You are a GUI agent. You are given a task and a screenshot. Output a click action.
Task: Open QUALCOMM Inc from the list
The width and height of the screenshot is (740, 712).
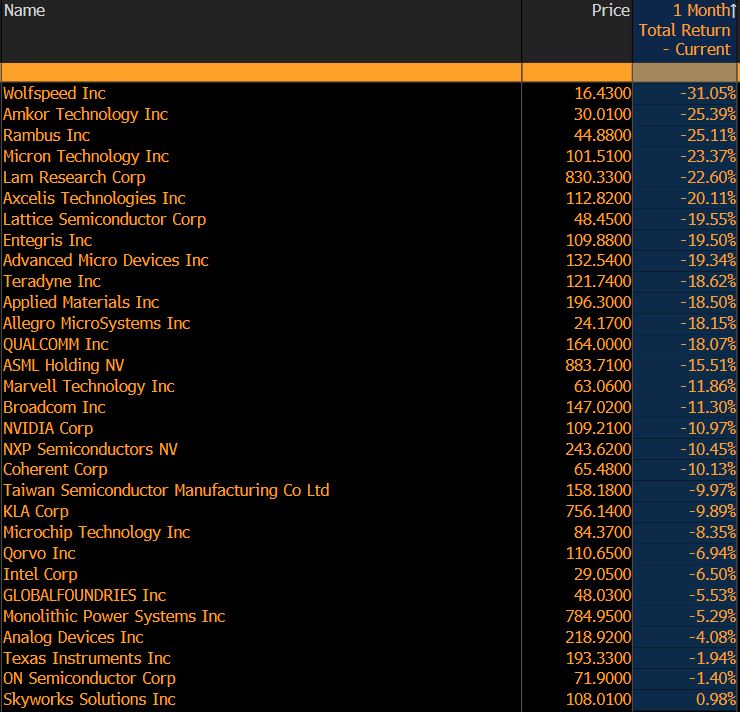[x=56, y=344]
